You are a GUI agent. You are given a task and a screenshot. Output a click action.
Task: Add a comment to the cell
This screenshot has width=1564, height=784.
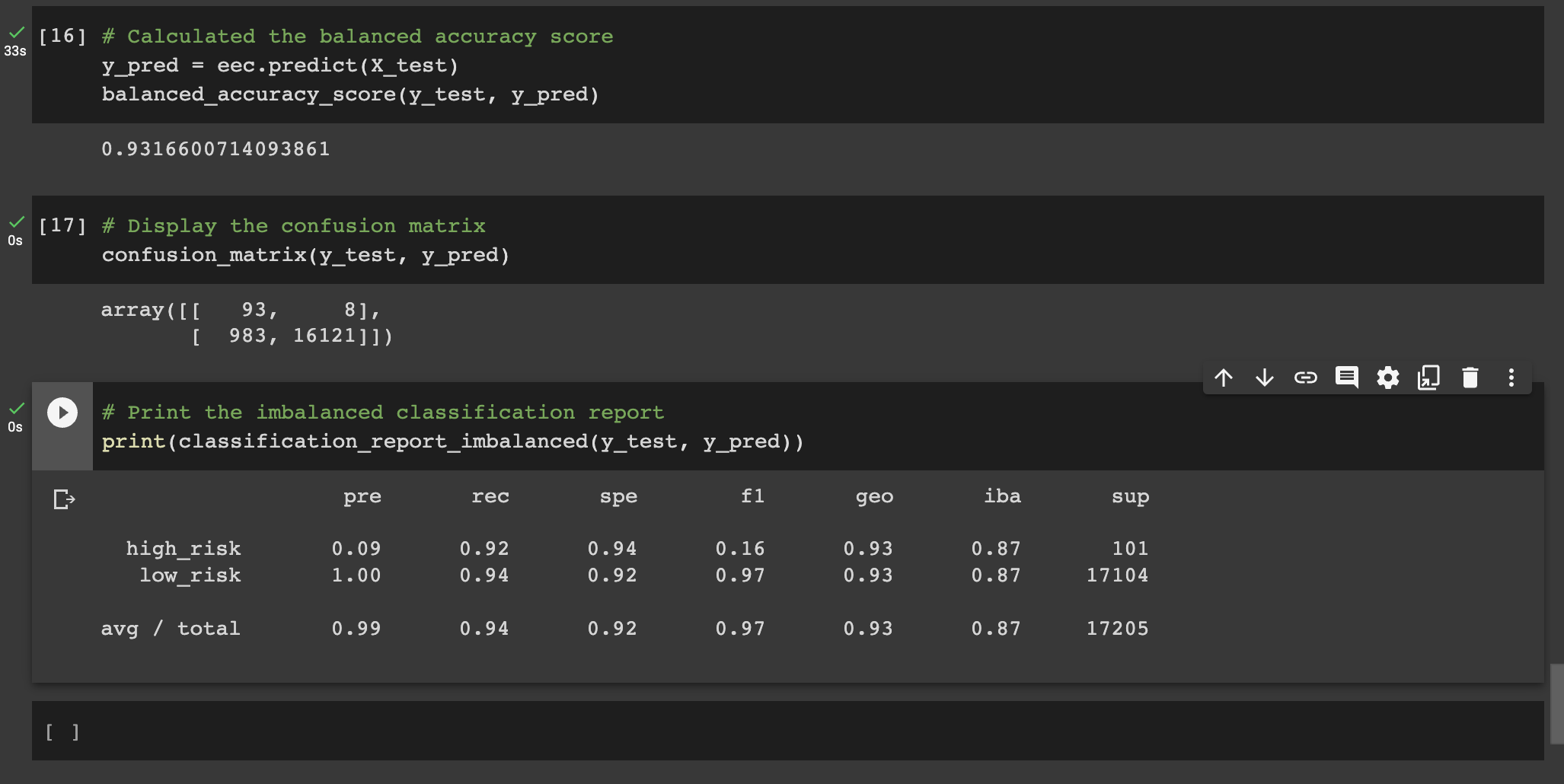point(1347,378)
